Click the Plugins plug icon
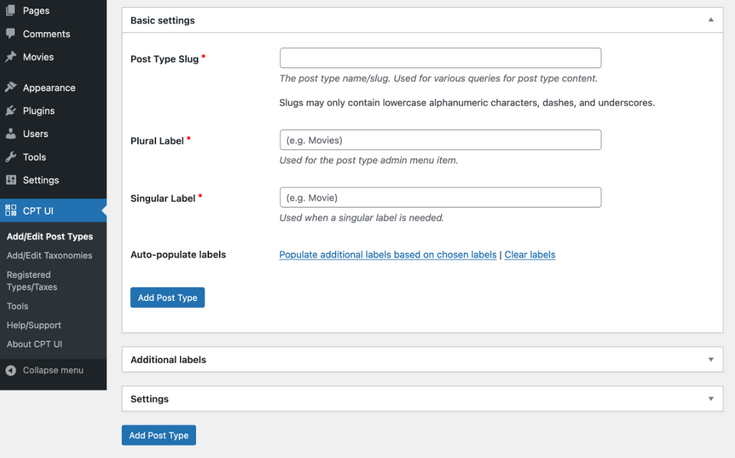The width and height of the screenshot is (735, 458). (10, 111)
